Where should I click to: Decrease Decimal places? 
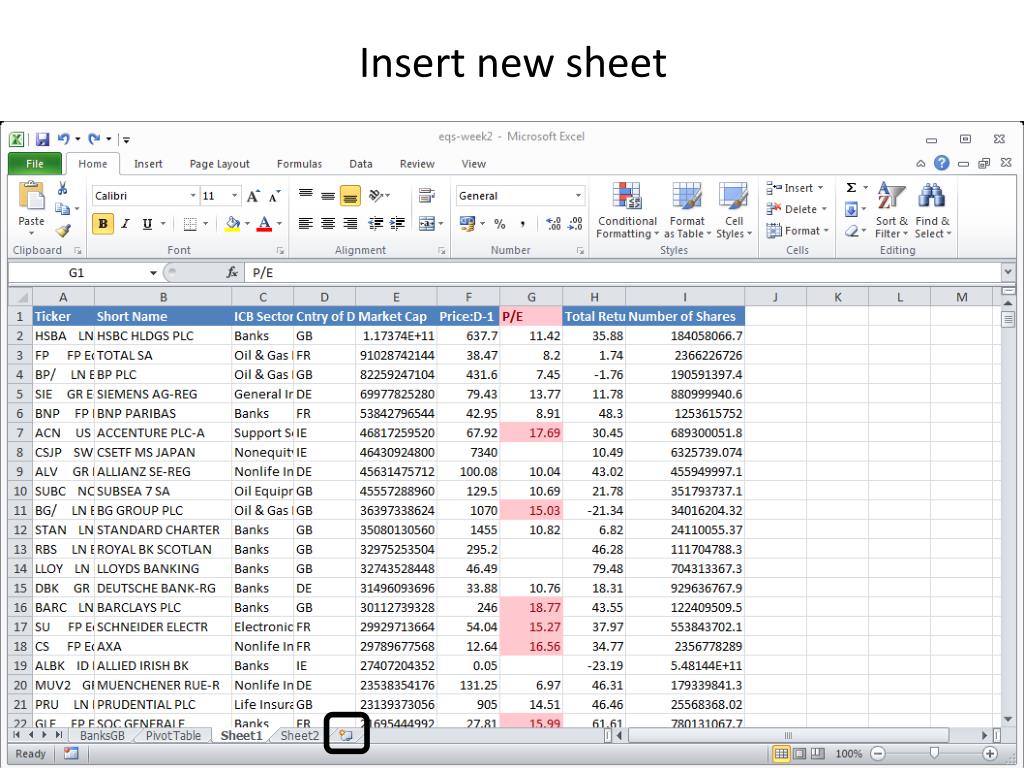point(575,224)
